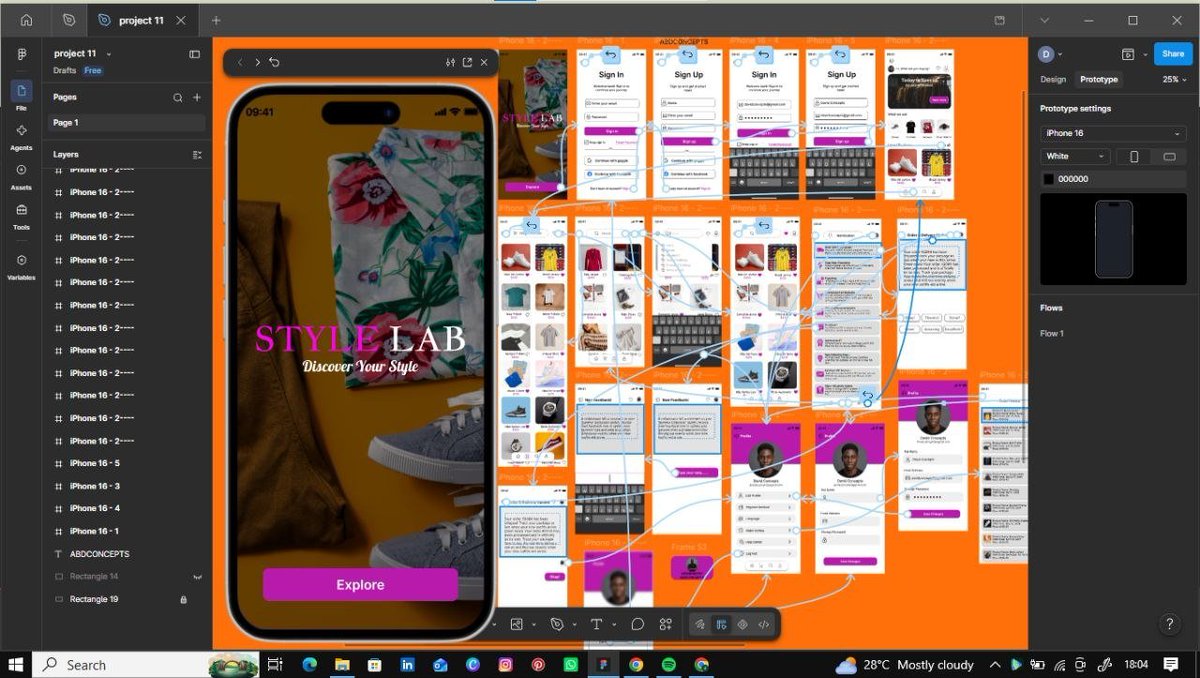Open the 25% zoom dropdown
Viewport: 1200px width, 678px height.
(1174, 79)
